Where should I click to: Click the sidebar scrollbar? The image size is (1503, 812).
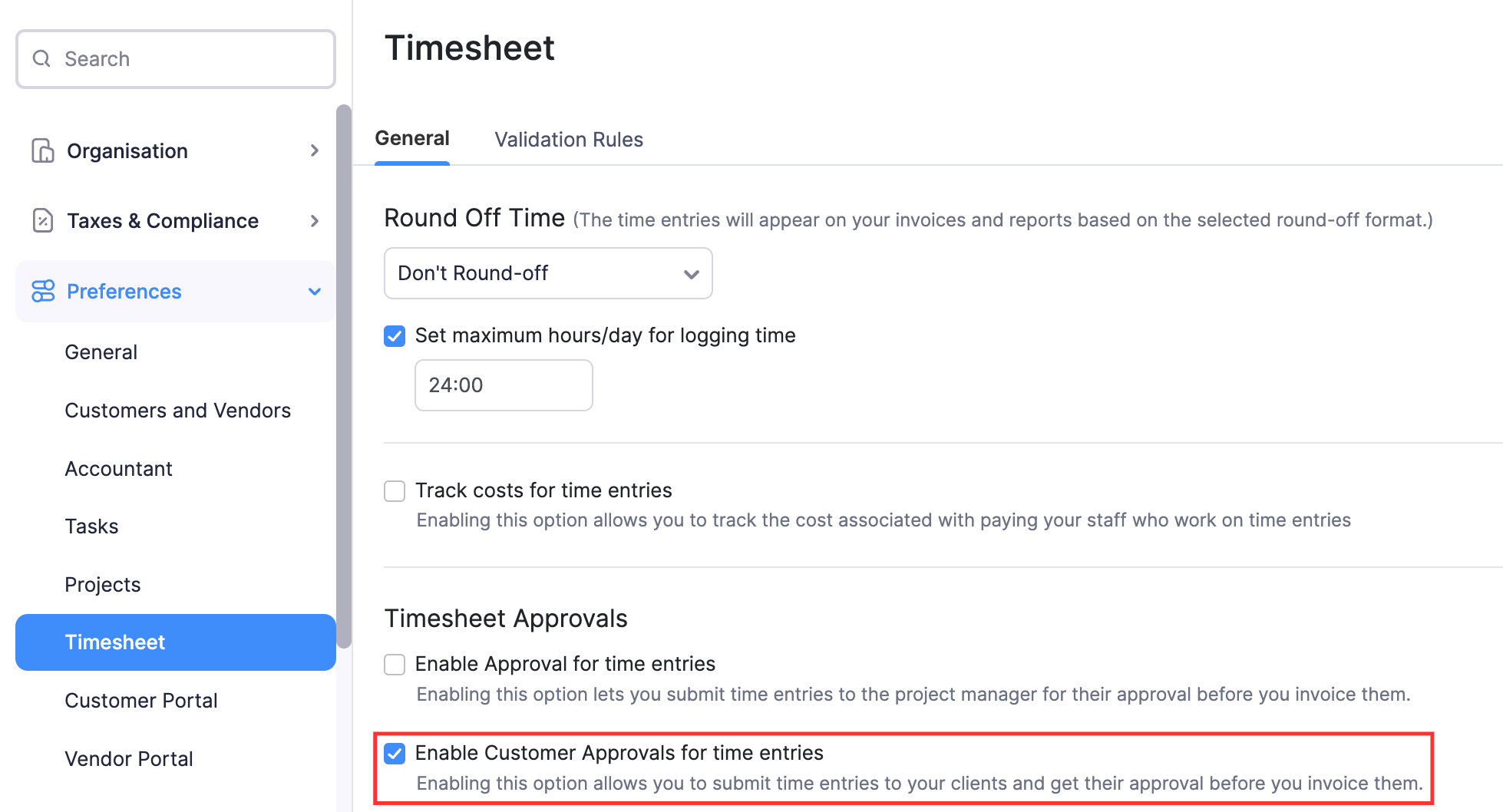pyautogui.click(x=343, y=376)
